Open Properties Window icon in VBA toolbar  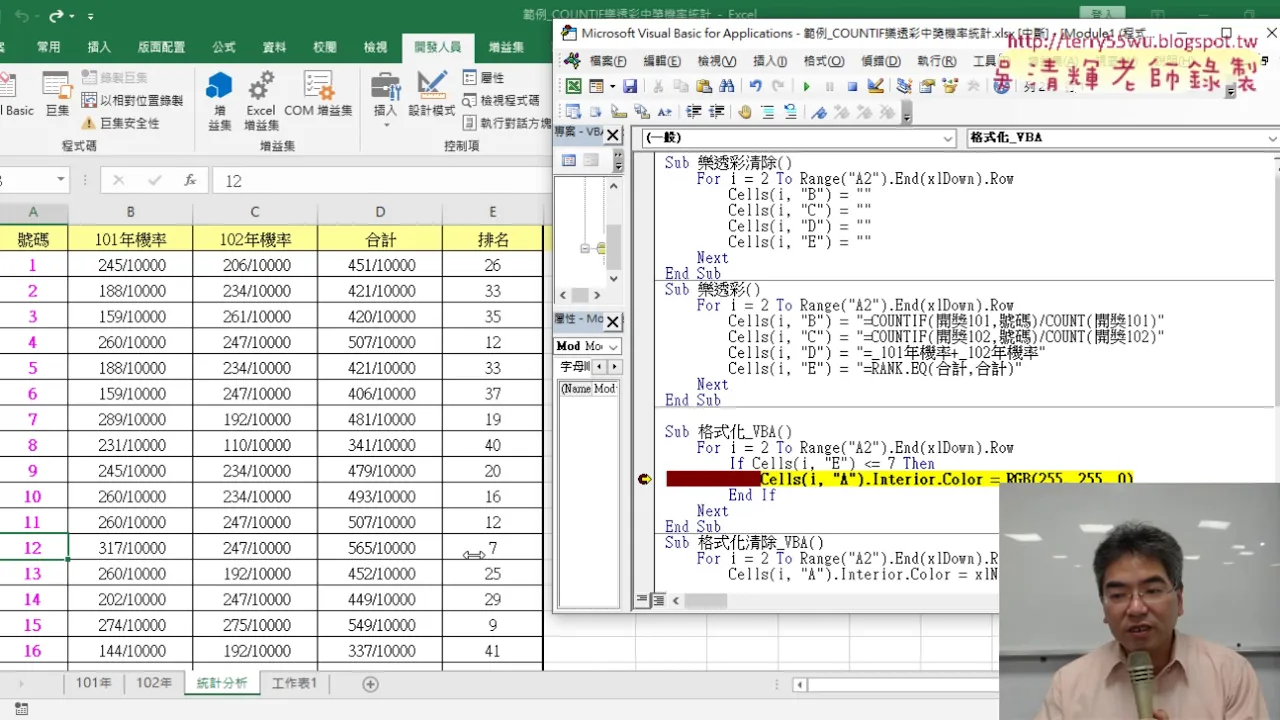pyautogui.click(x=926, y=86)
